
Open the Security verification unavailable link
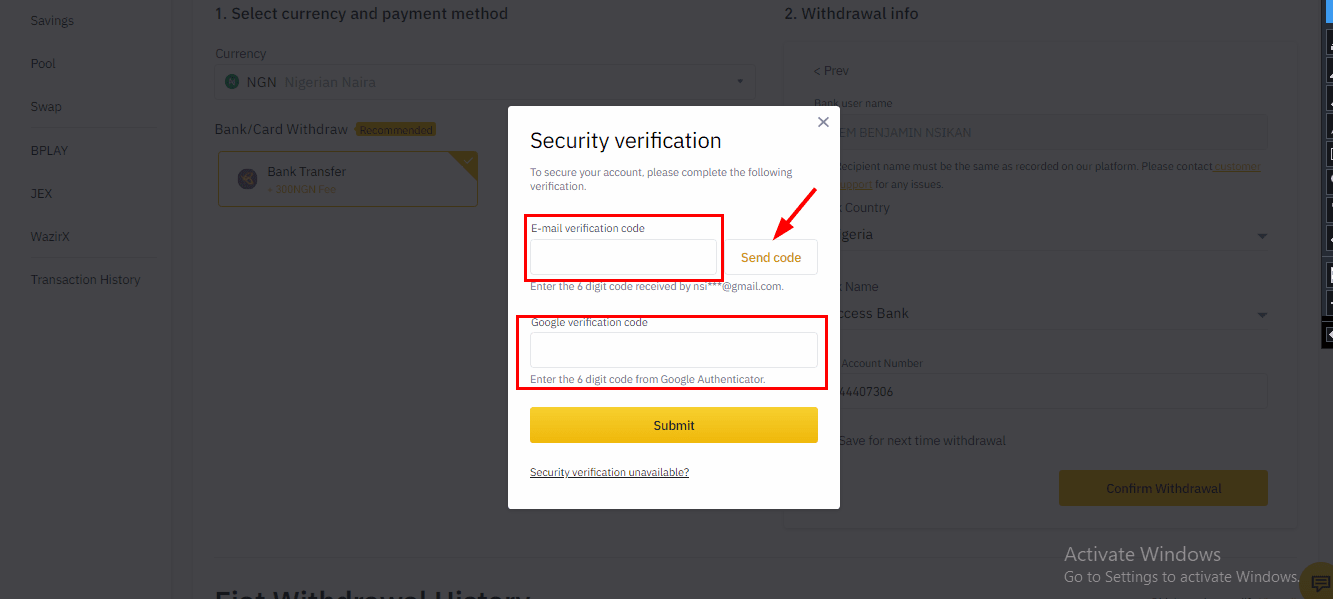609,472
